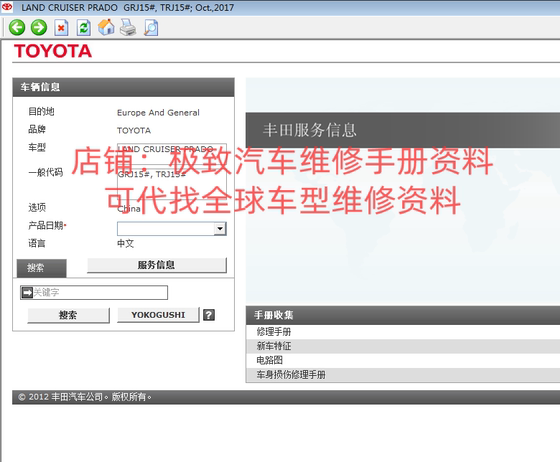Go forward with the green right arrow
This screenshot has width=560, height=462.
(39, 27)
